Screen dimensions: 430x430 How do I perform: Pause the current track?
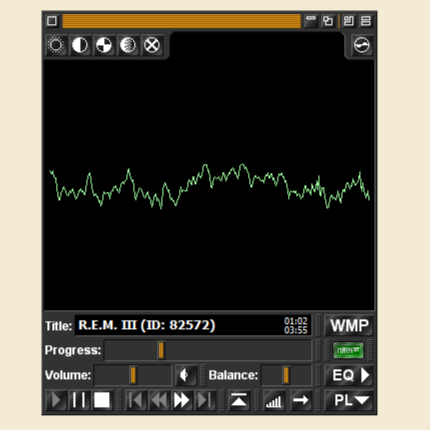[79, 400]
